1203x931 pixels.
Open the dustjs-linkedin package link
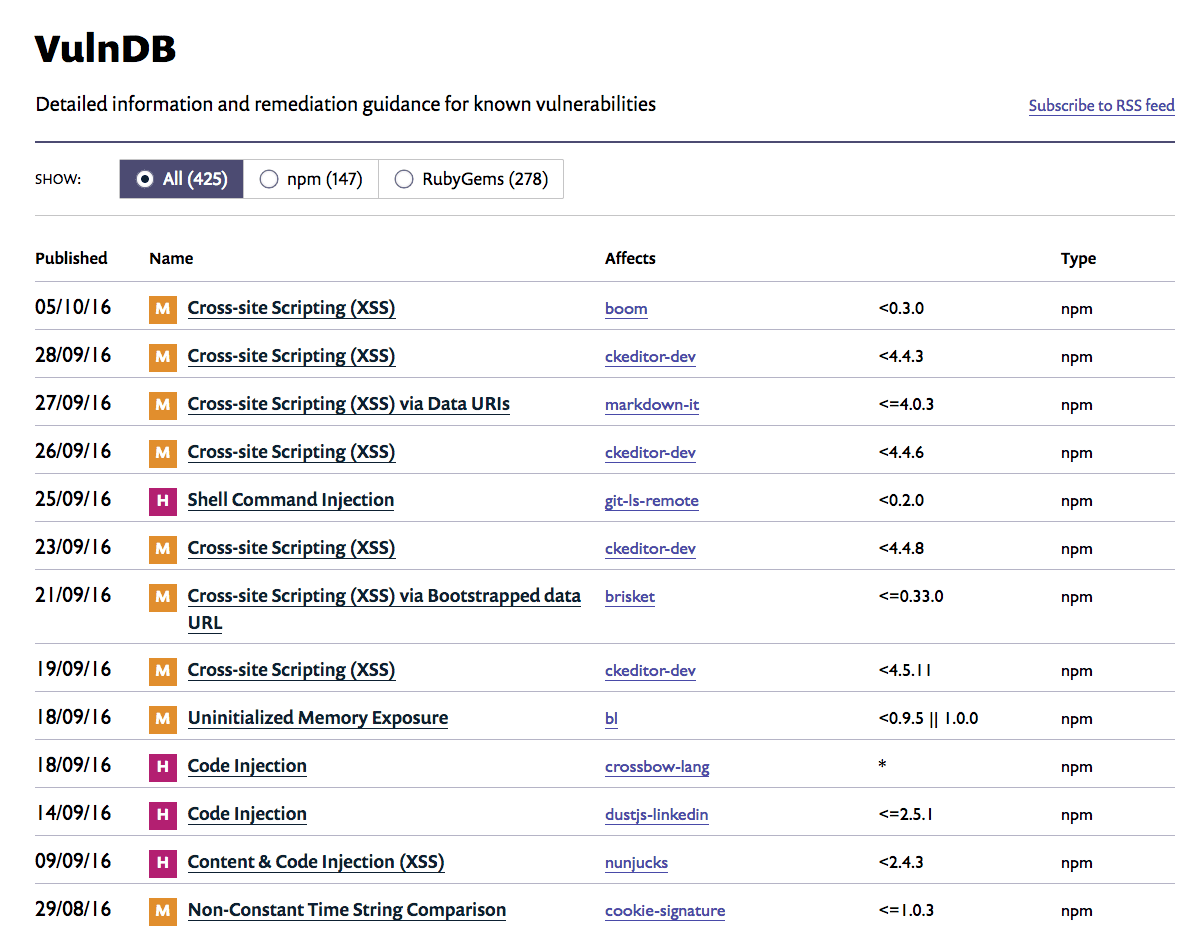(656, 815)
